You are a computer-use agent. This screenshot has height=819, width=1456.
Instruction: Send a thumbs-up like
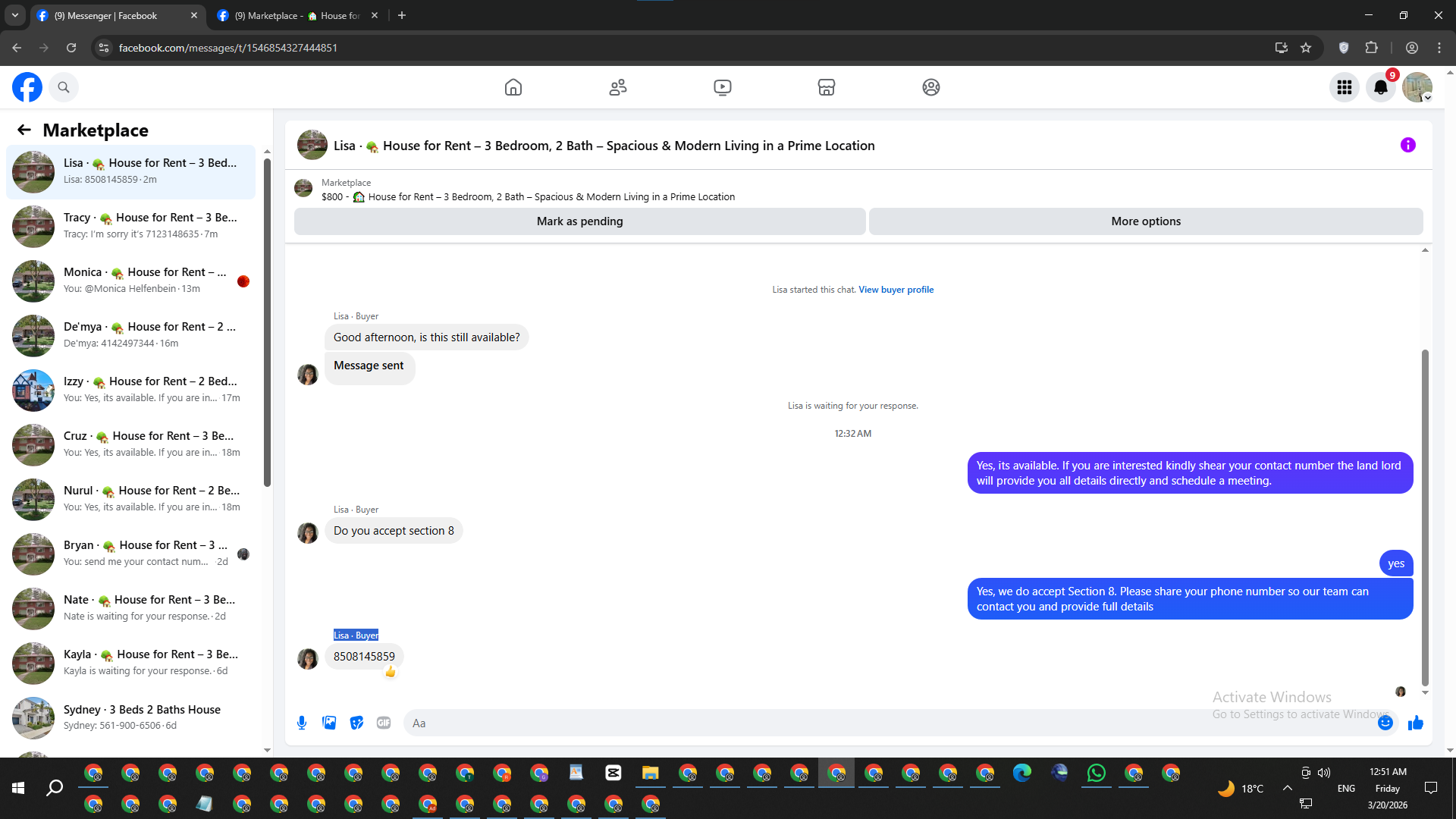point(1415,723)
